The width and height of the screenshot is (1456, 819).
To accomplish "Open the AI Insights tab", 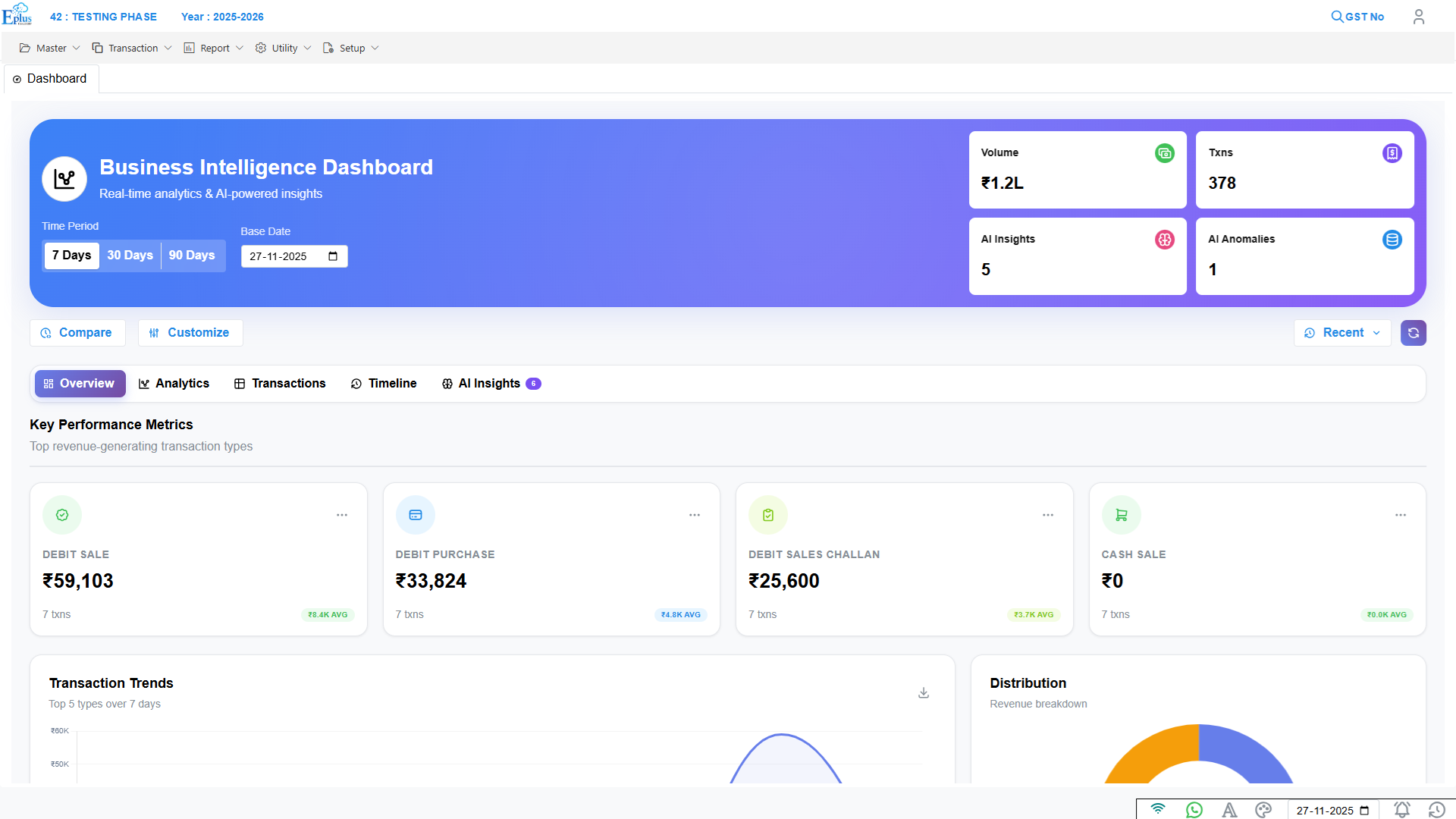I will [489, 383].
